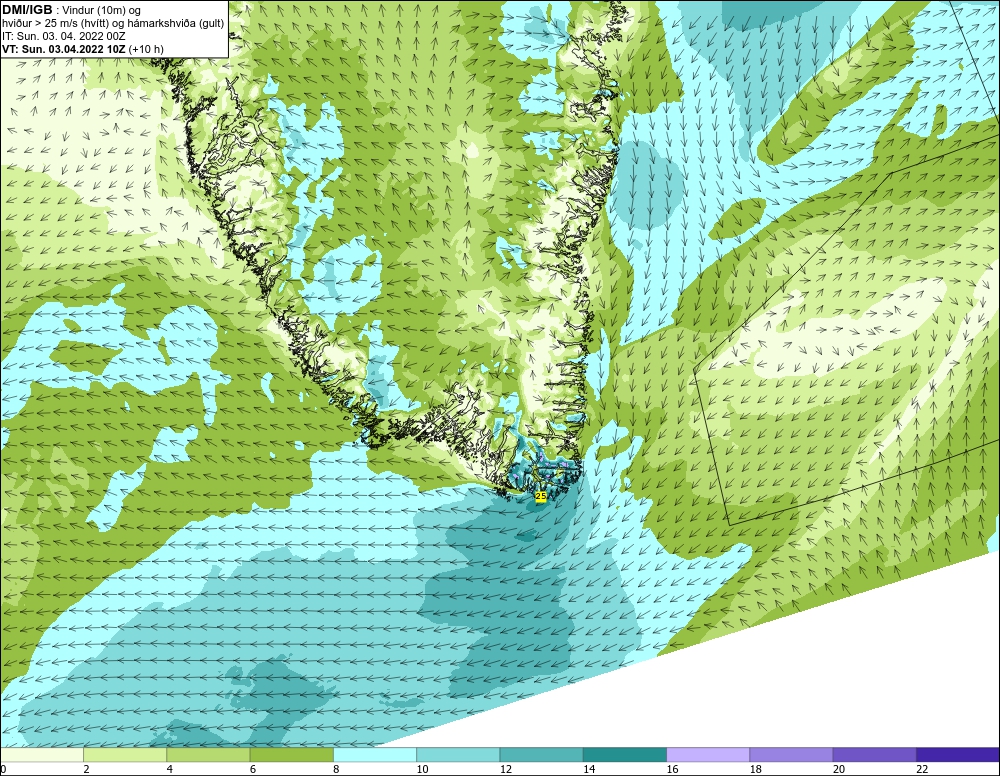Select the 10-12 m/s turquoise legend swatch
This screenshot has height=776, width=1000.
point(458,755)
